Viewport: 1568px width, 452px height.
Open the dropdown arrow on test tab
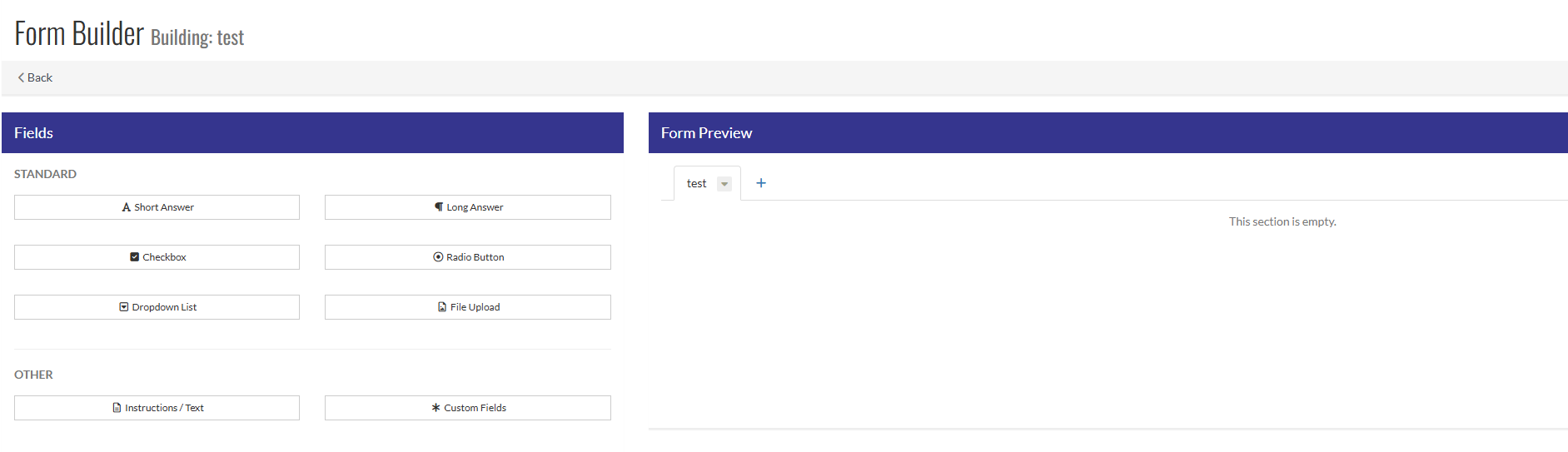point(724,184)
